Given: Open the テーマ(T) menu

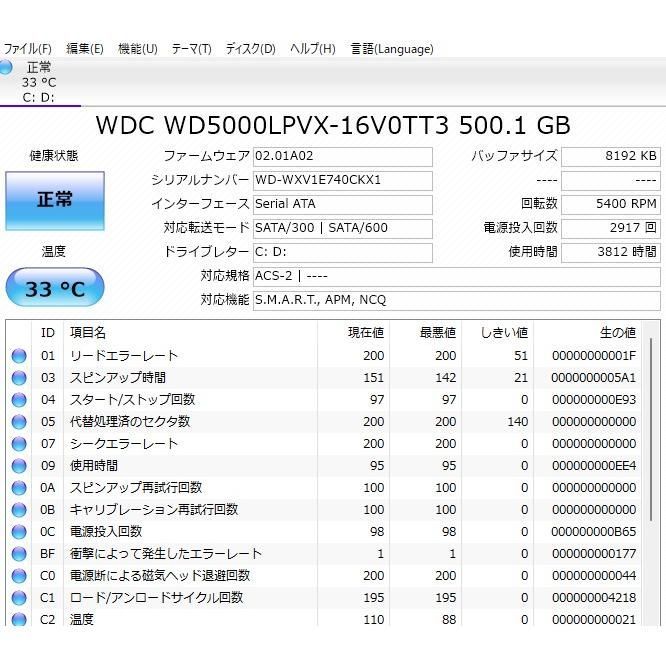Looking at the screenshot, I should (191, 49).
